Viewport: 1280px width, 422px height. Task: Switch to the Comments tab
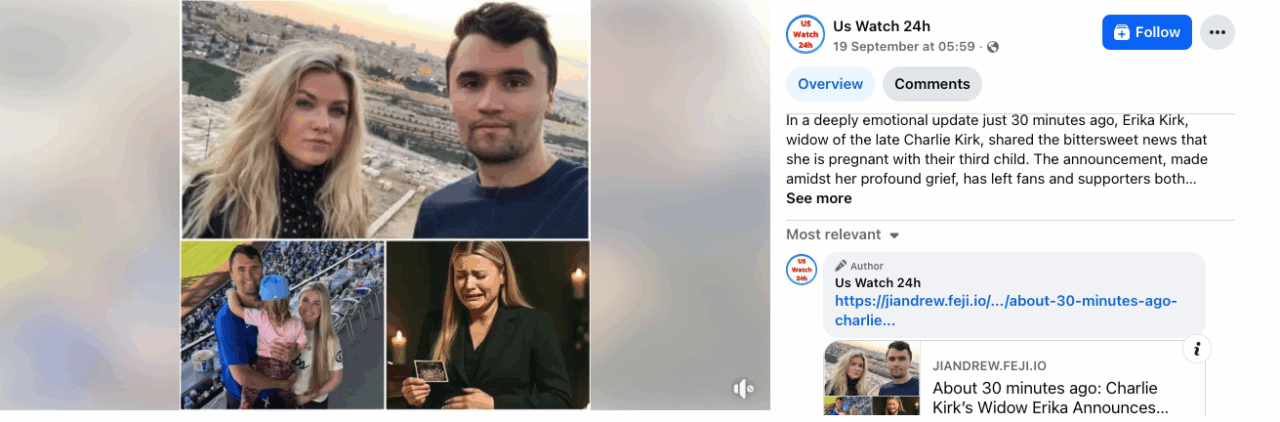(x=932, y=84)
